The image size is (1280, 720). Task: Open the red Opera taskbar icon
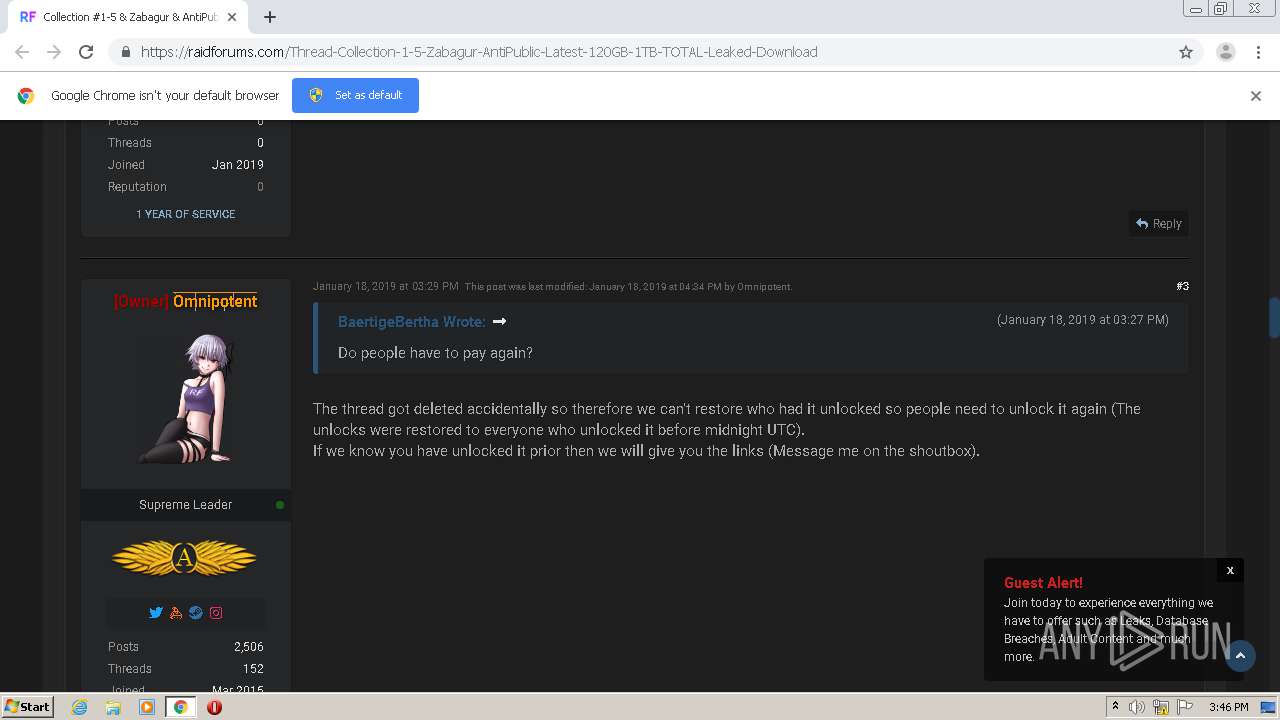tap(214, 706)
